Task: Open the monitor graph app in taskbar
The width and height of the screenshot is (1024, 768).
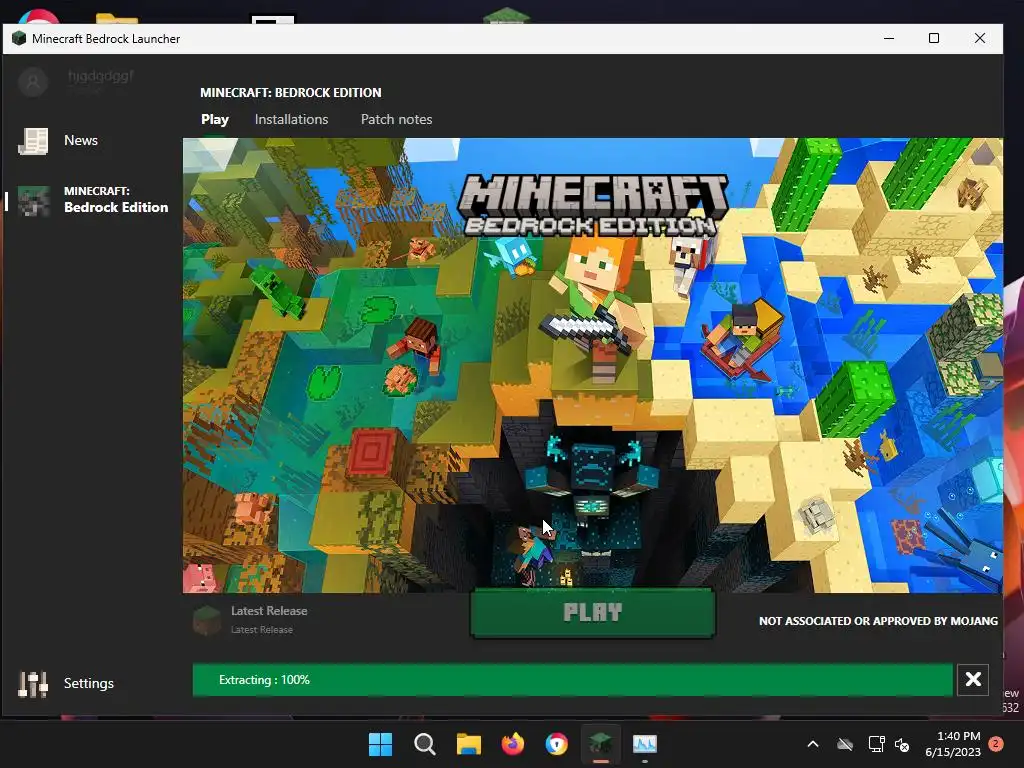Action: pos(645,744)
